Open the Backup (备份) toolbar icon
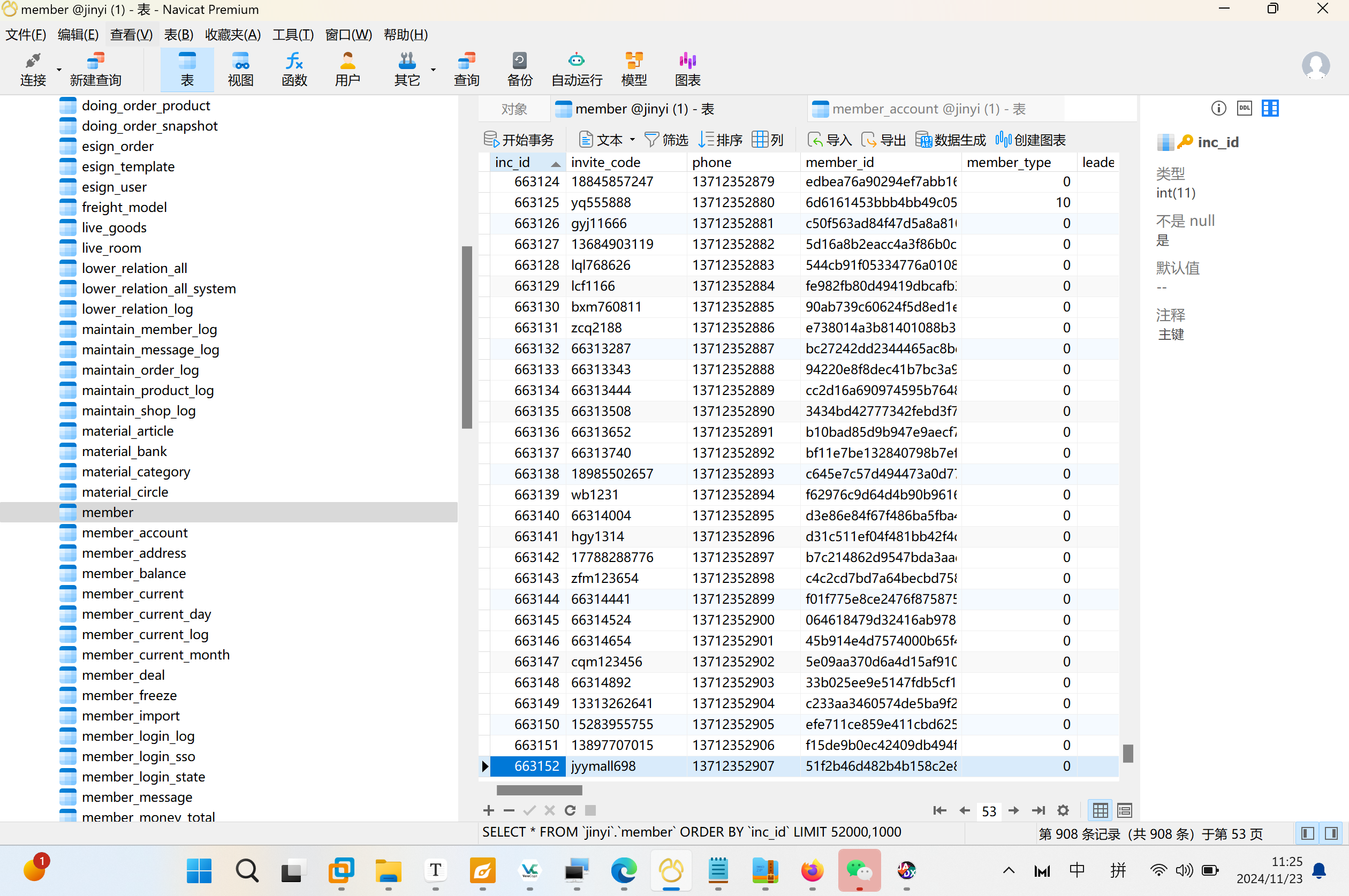The height and width of the screenshot is (896, 1349). coord(519,70)
